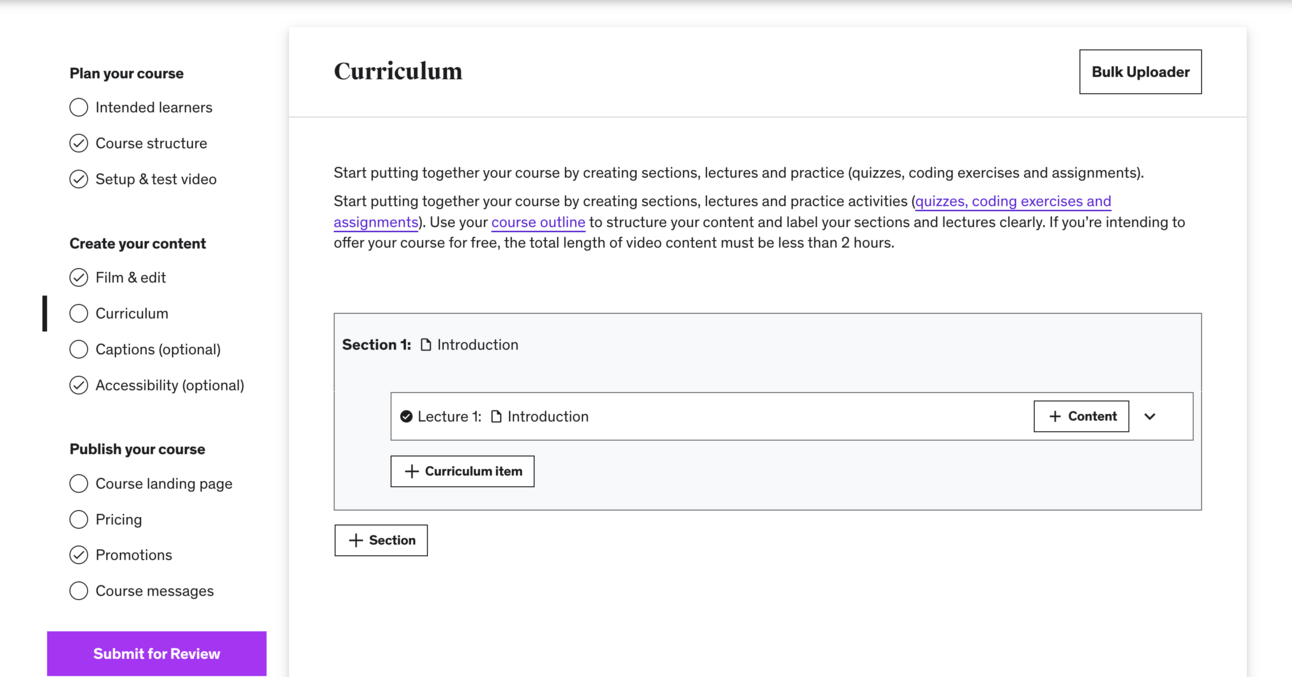Select the Pricing circle in sidebar

tap(79, 519)
